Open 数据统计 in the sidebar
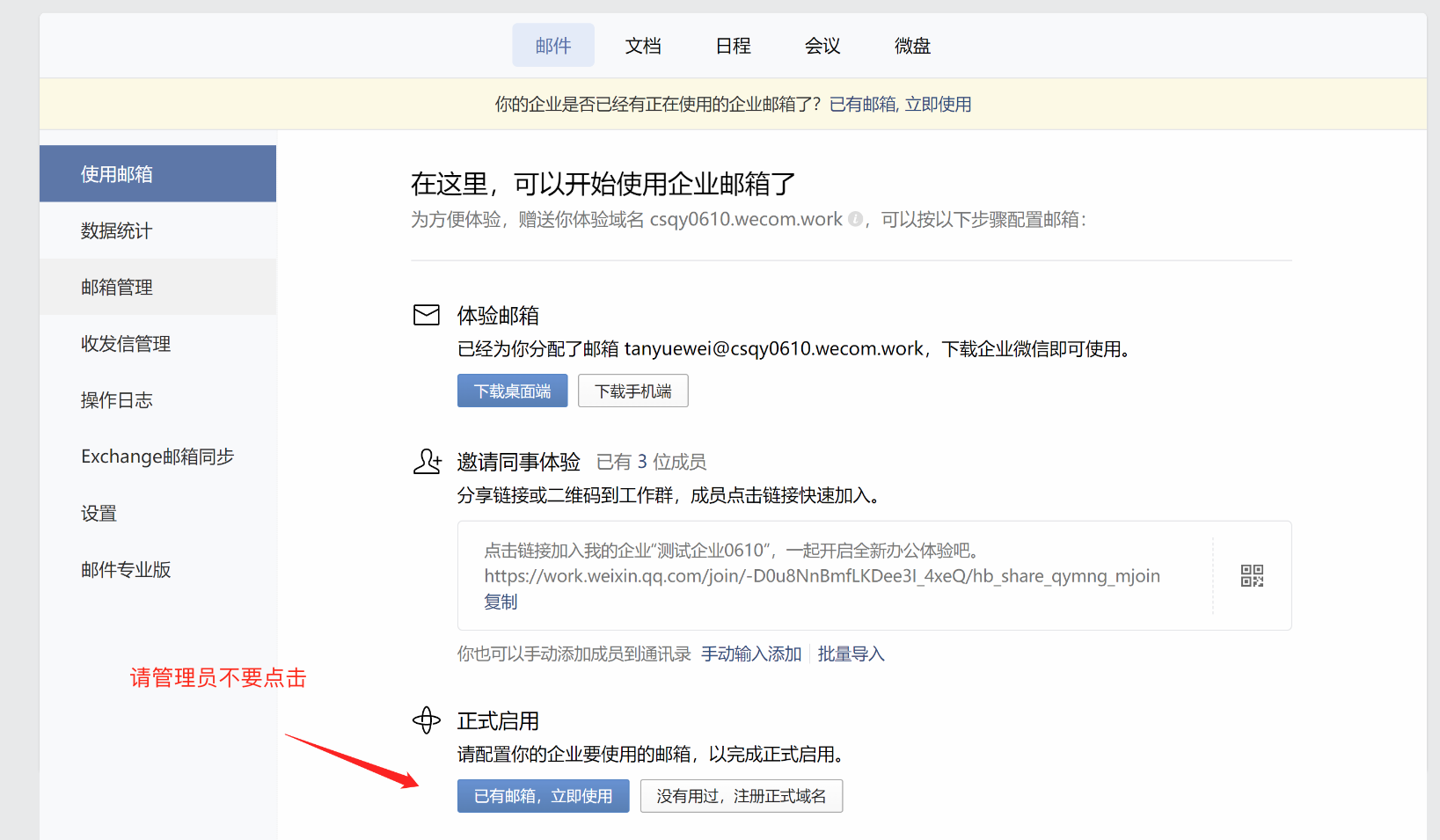Viewport: 1440px width, 840px height. (117, 230)
